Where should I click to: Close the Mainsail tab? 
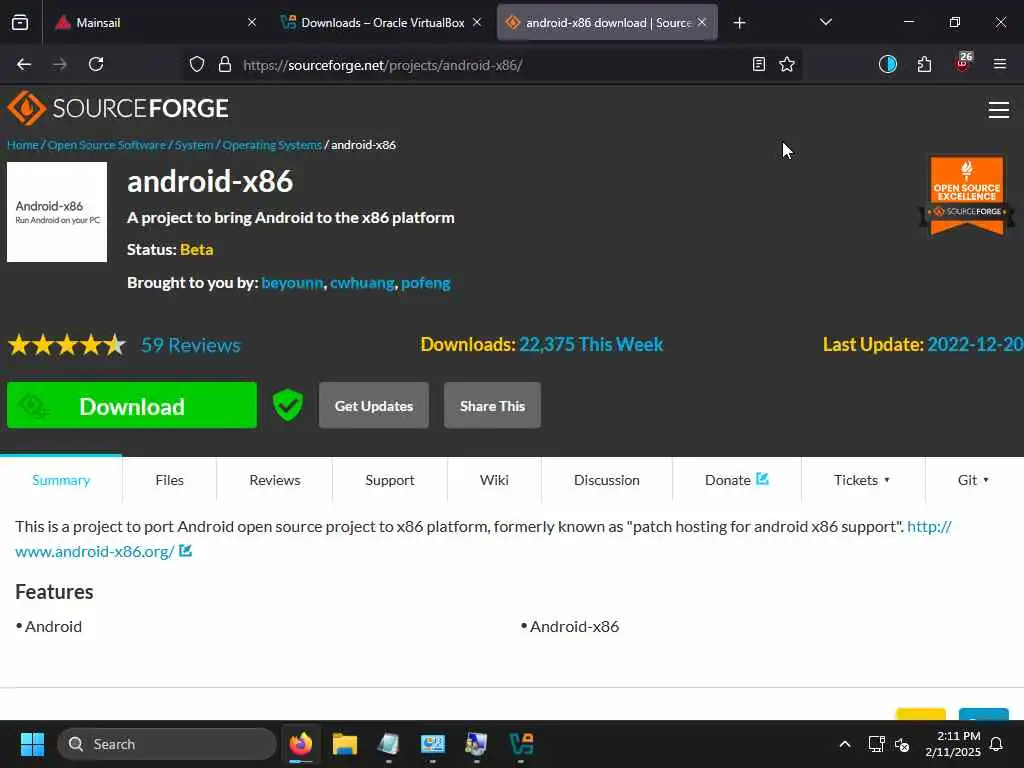point(251,22)
